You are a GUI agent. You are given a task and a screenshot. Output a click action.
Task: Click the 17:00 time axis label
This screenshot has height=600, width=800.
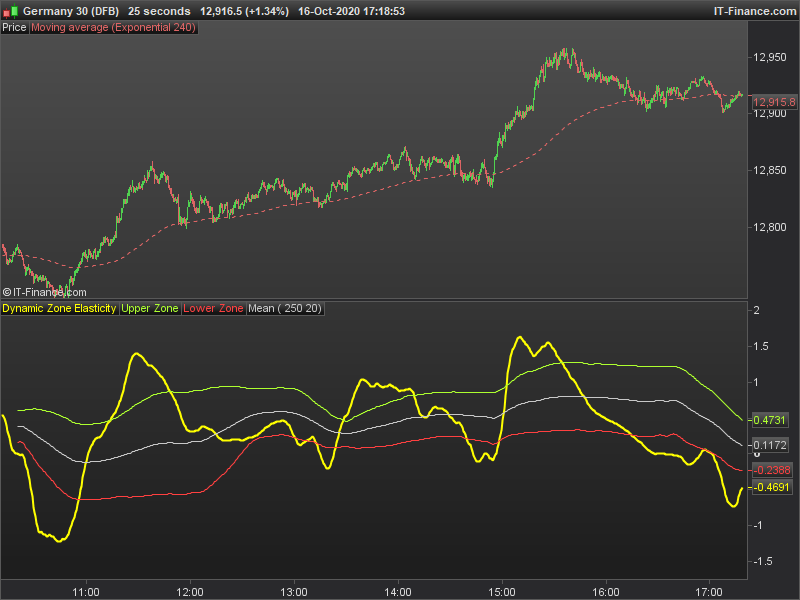coord(710,592)
